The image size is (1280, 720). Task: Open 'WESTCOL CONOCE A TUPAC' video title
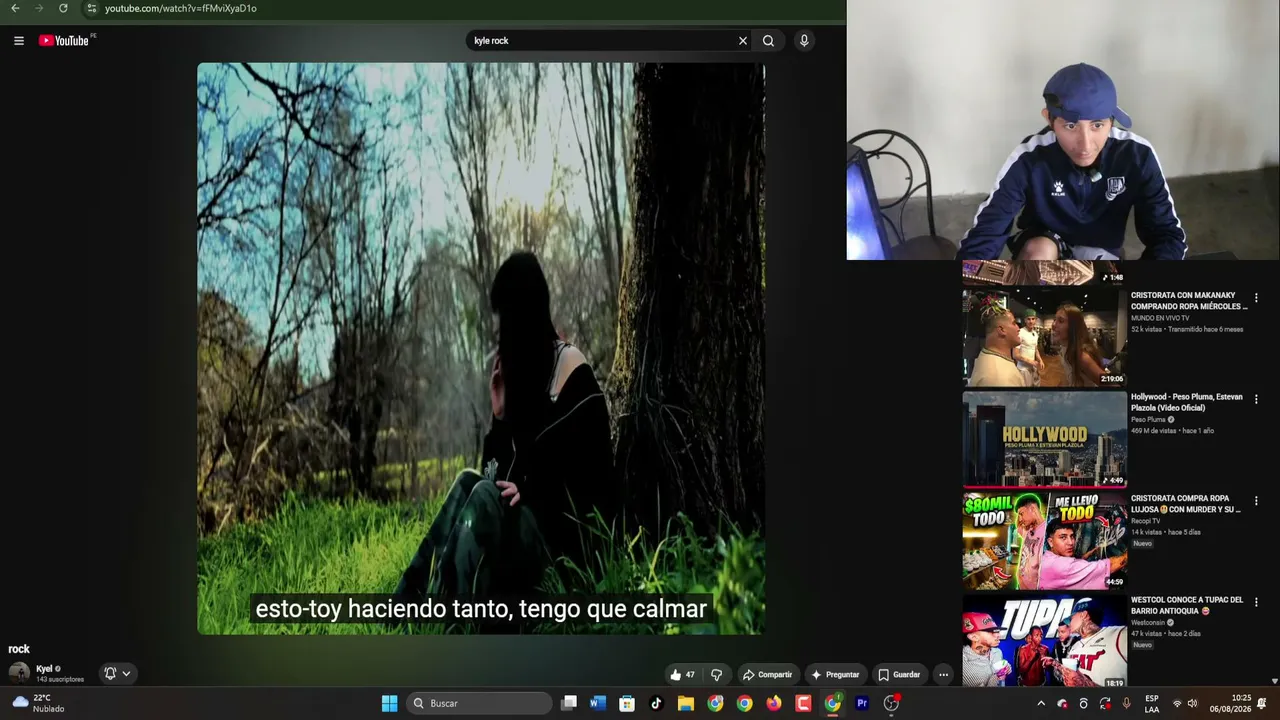click(x=1187, y=605)
